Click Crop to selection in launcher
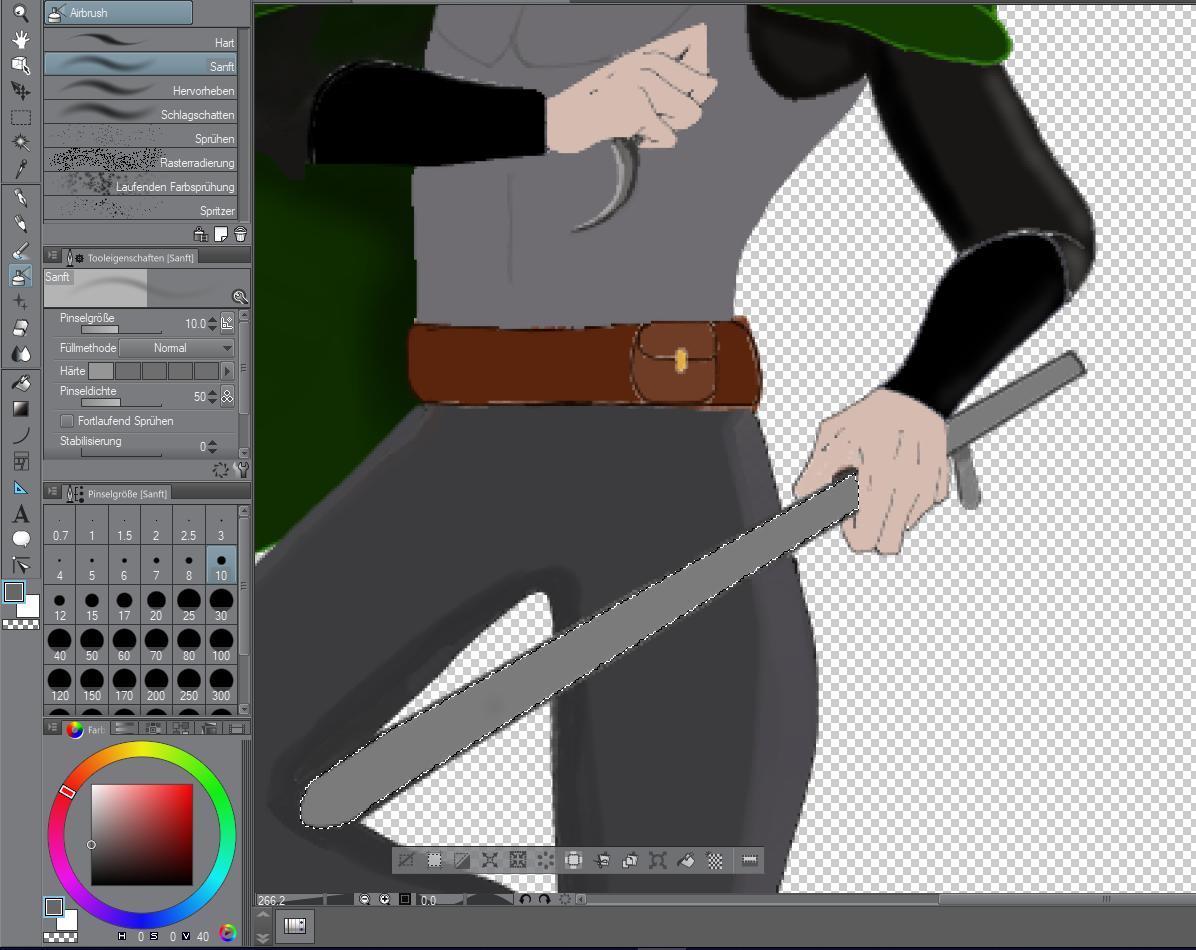Image resolution: width=1196 pixels, height=950 pixels. coord(434,861)
